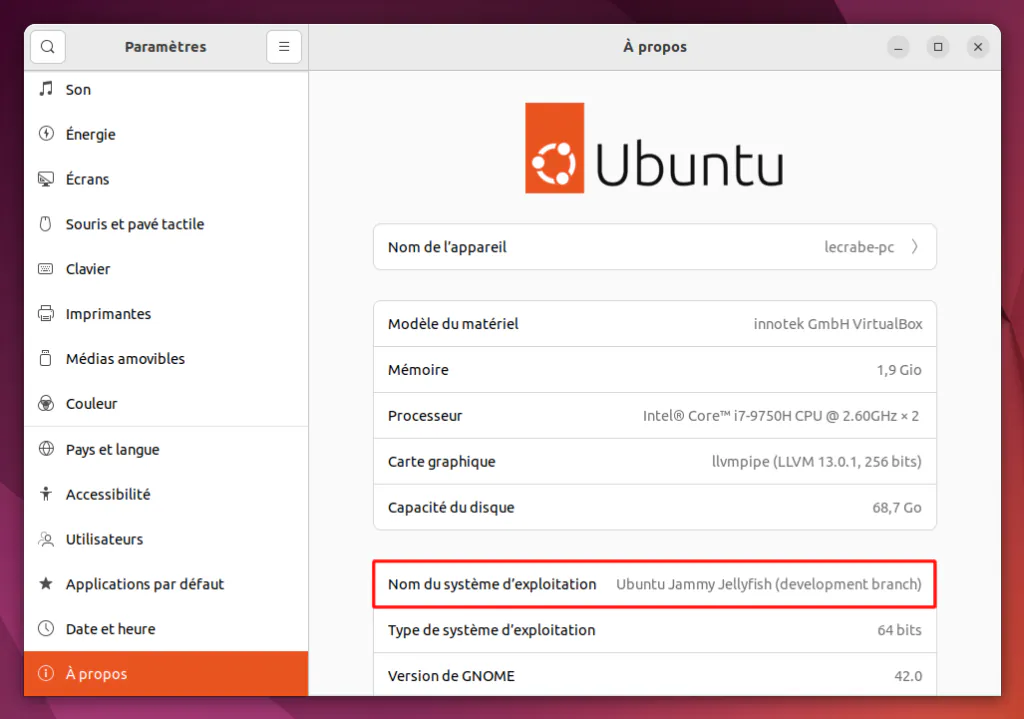The height and width of the screenshot is (719, 1024).
Task: Open the settings search button
Action: pyautogui.click(x=48, y=47)
